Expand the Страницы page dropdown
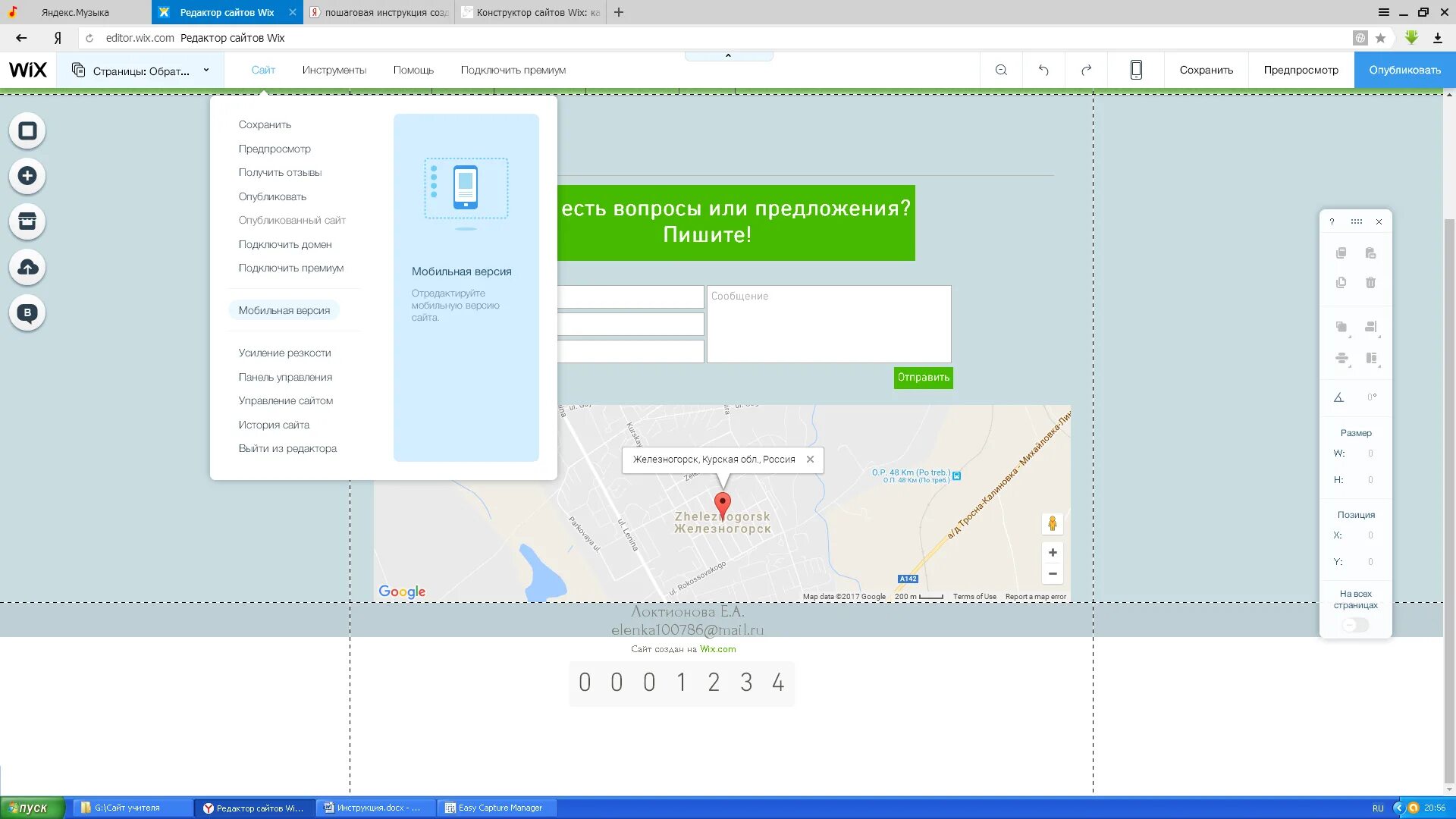 pos(141,71)
